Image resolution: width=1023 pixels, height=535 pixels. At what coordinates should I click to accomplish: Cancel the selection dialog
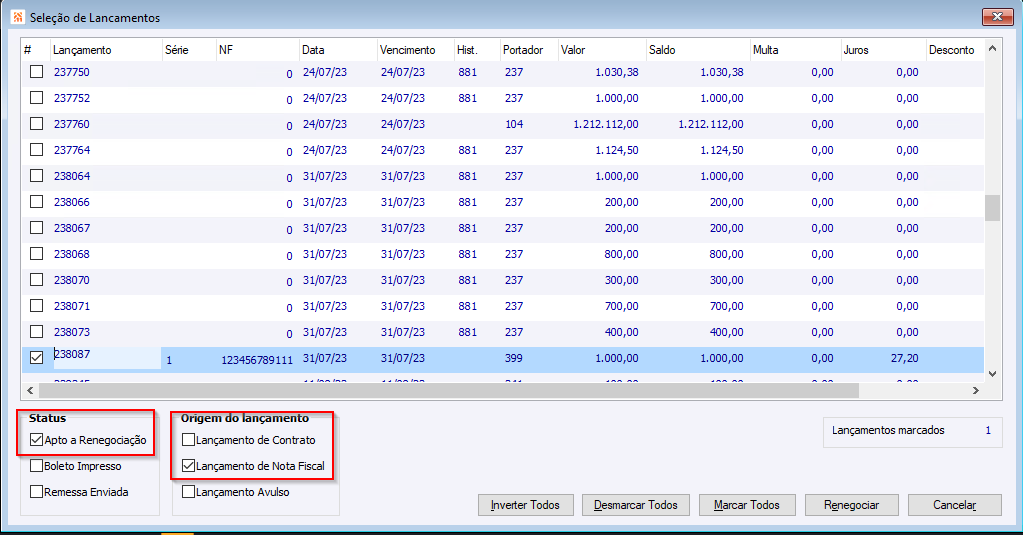coord(954,505)
